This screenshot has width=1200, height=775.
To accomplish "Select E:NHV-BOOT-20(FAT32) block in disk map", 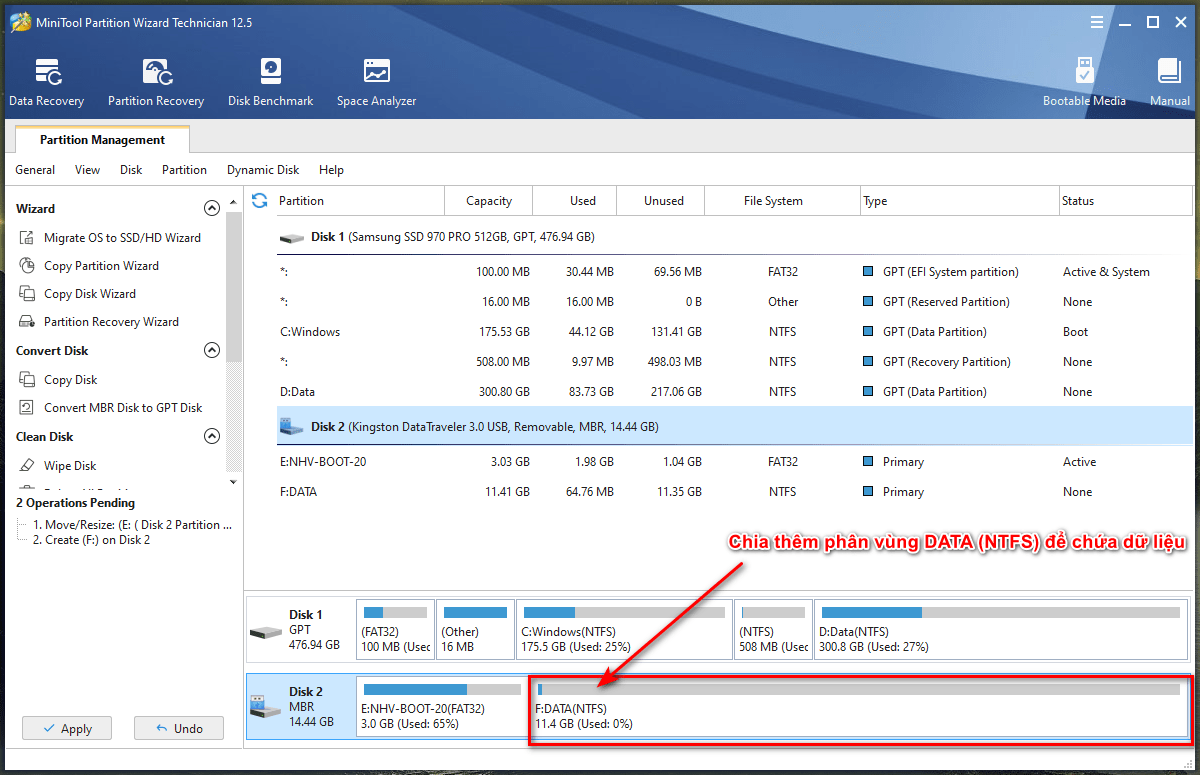I will click(x=440, y=707).
